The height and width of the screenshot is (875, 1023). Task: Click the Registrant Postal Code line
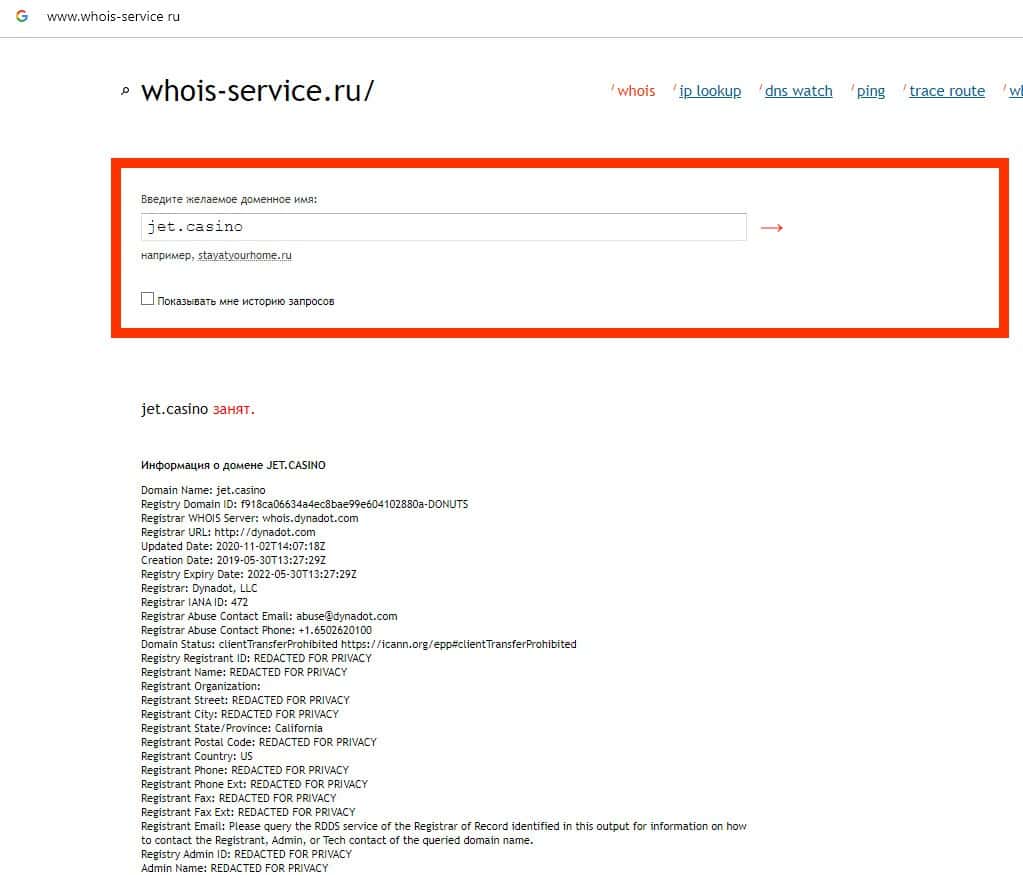(x=258, y=743)
